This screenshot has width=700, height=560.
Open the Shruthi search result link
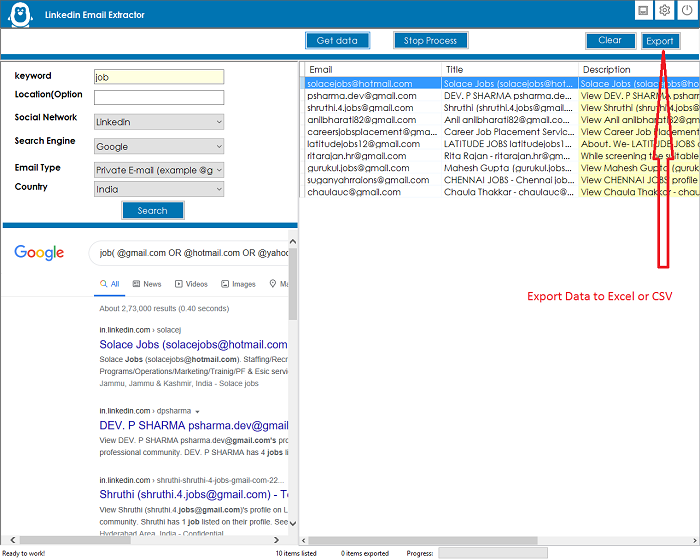[194, 495]
